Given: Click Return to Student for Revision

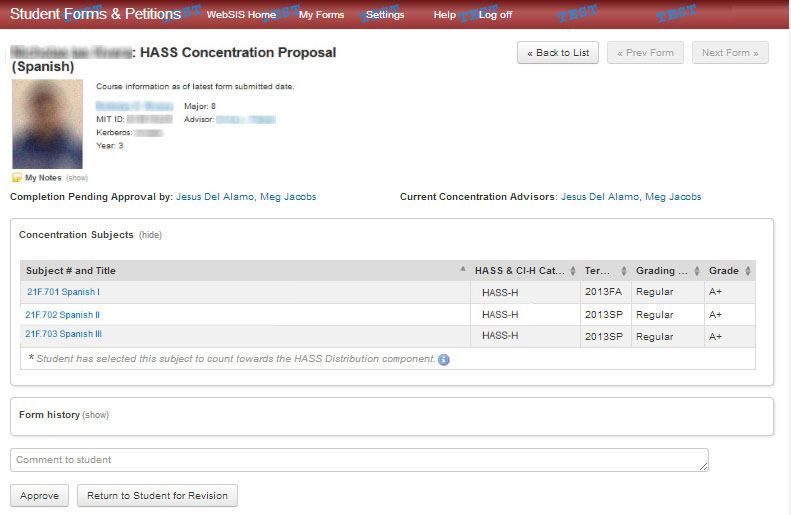Looking at the screenshot, I should pos(157,495).
